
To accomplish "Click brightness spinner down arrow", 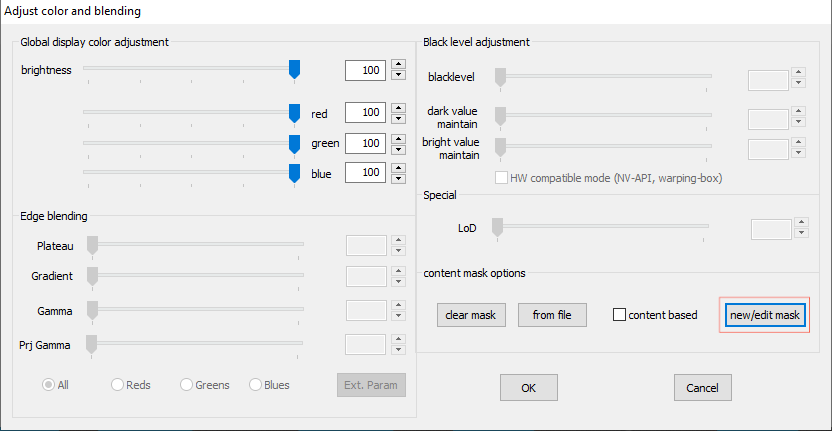I will (x=398, y=76).
